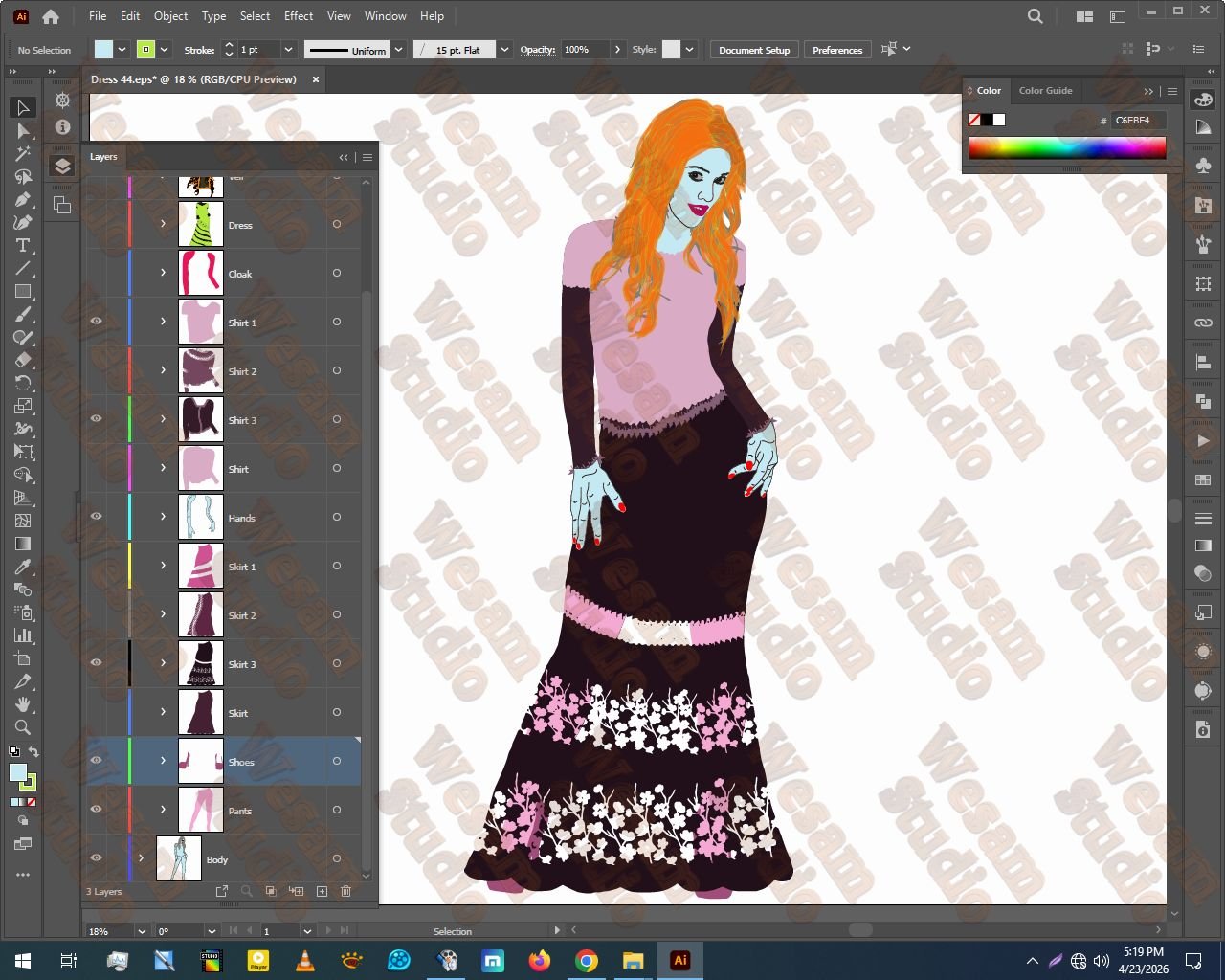This screenshot has width=1225, height=980.
Task: Choose the Rectangle tool
Action: click(23, 291)
